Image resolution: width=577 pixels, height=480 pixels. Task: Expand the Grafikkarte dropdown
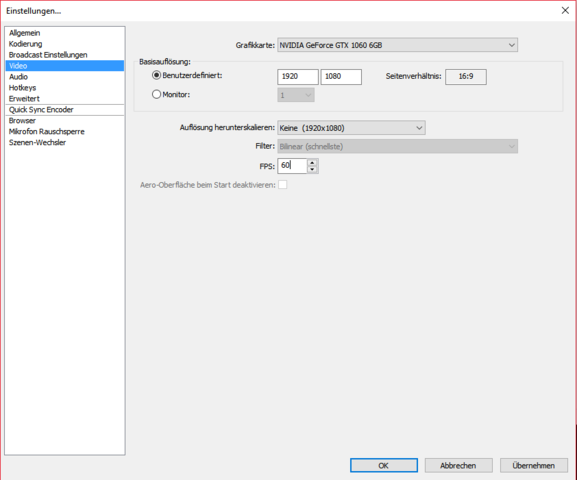coord(397,45)
